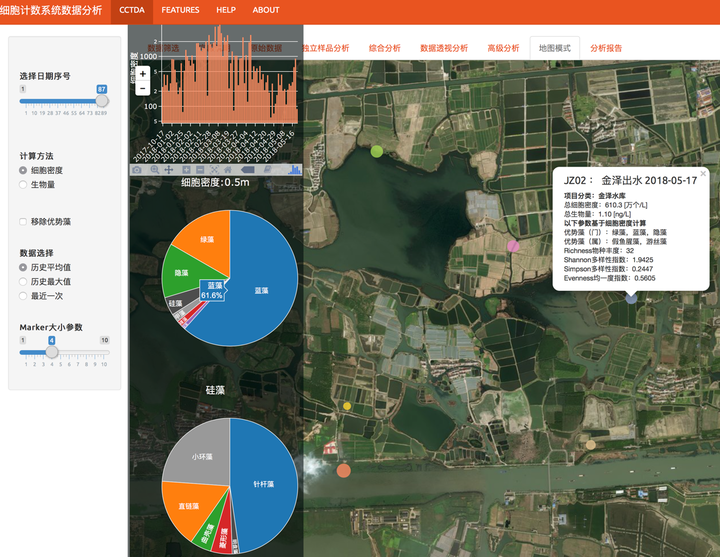Choose the 历史最大值 data option
This screenshot has height=557, width=720.
pyautogui.click(x=23, y=283)
